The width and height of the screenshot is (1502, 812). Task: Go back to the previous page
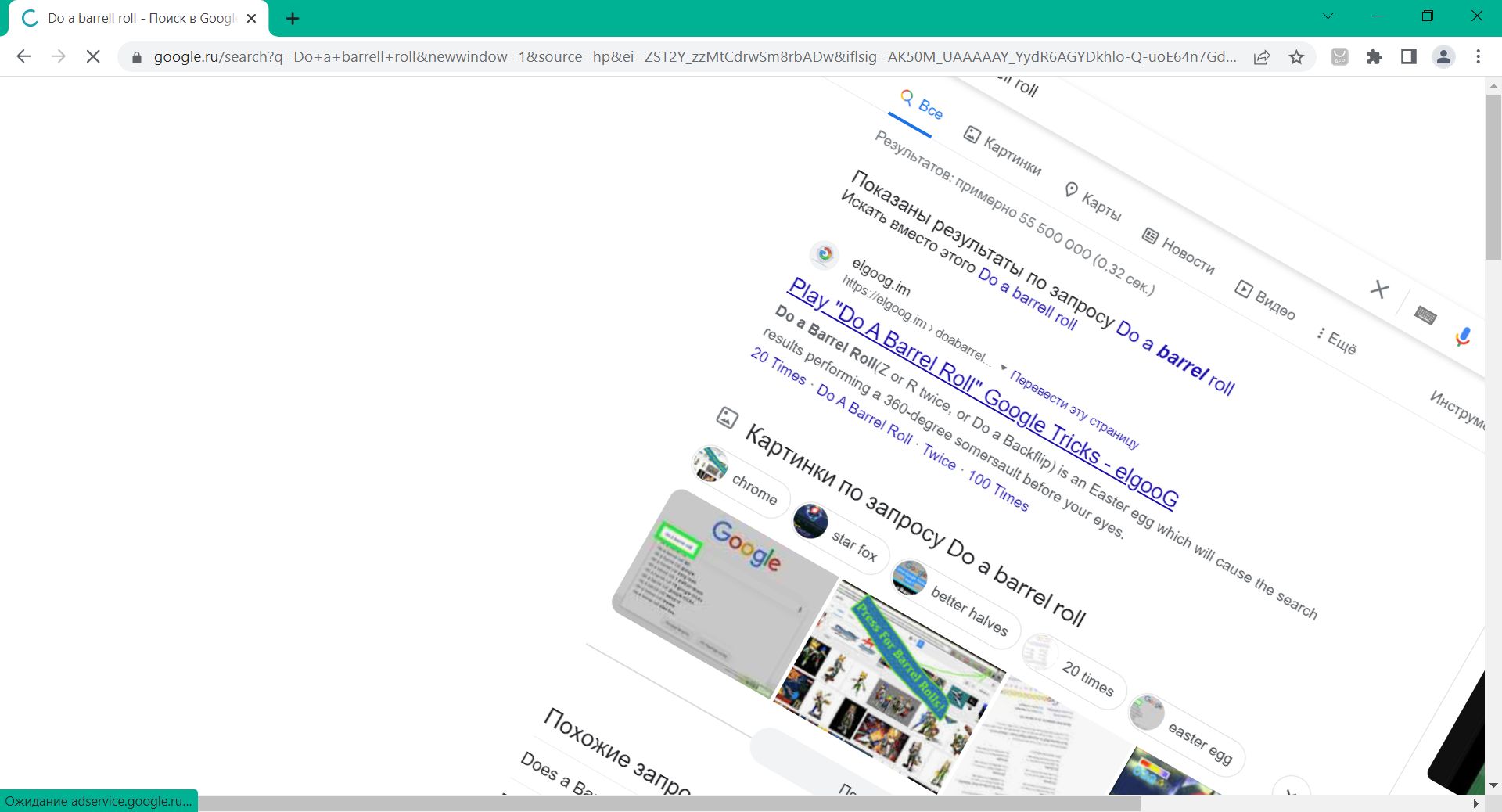pyautogui.click(x=23, y=56)
